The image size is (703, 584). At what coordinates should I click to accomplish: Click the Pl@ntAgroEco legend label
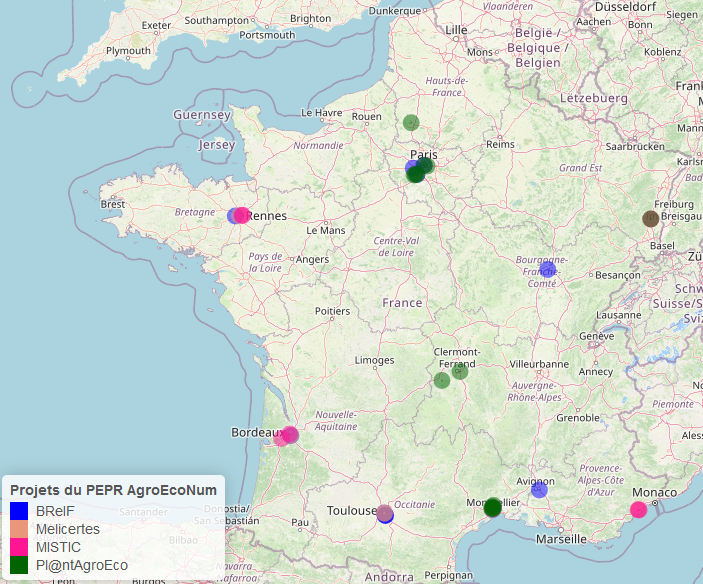[81, 565]
